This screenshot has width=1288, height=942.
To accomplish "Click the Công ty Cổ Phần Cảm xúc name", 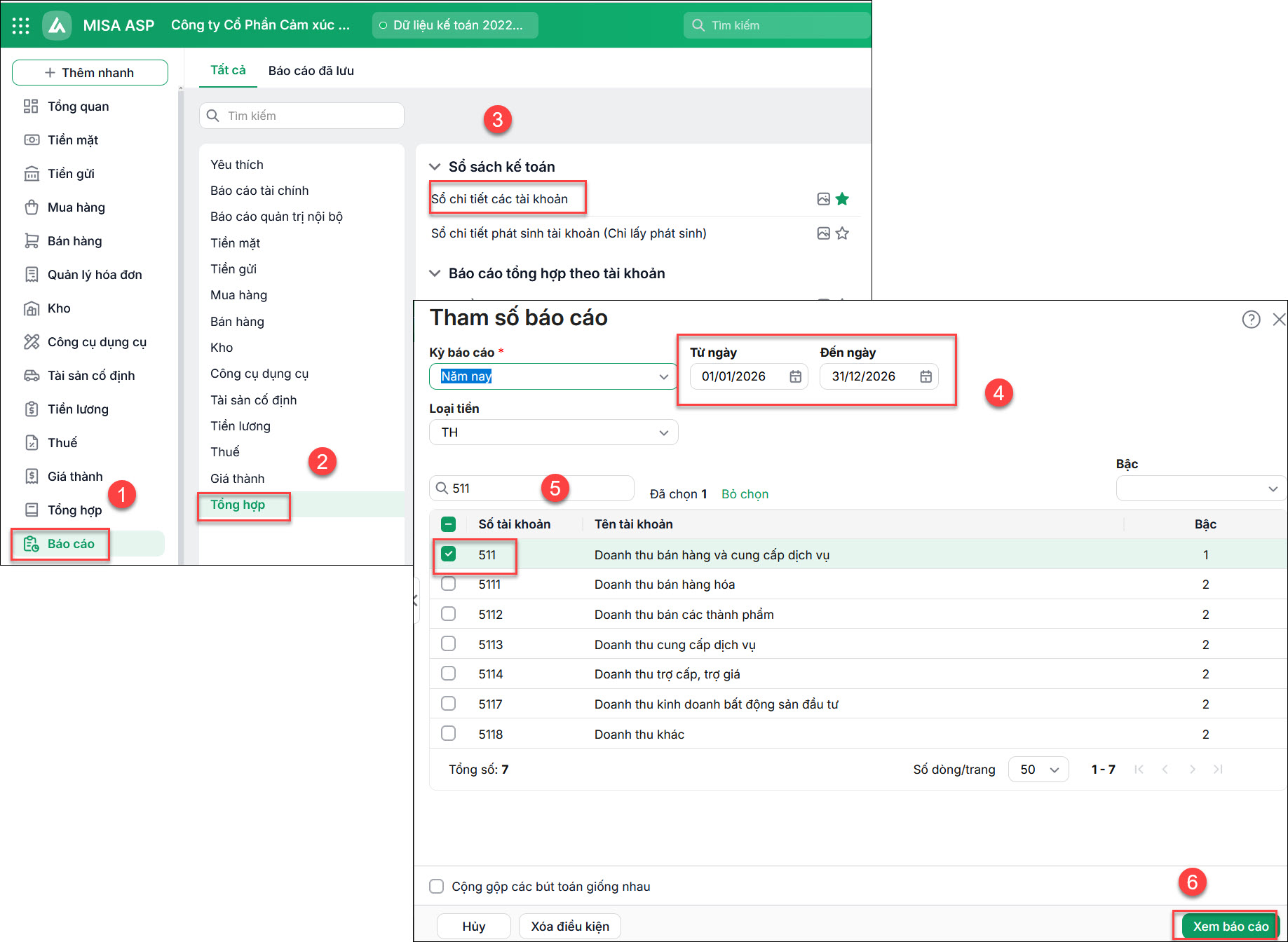I will 260,25.
